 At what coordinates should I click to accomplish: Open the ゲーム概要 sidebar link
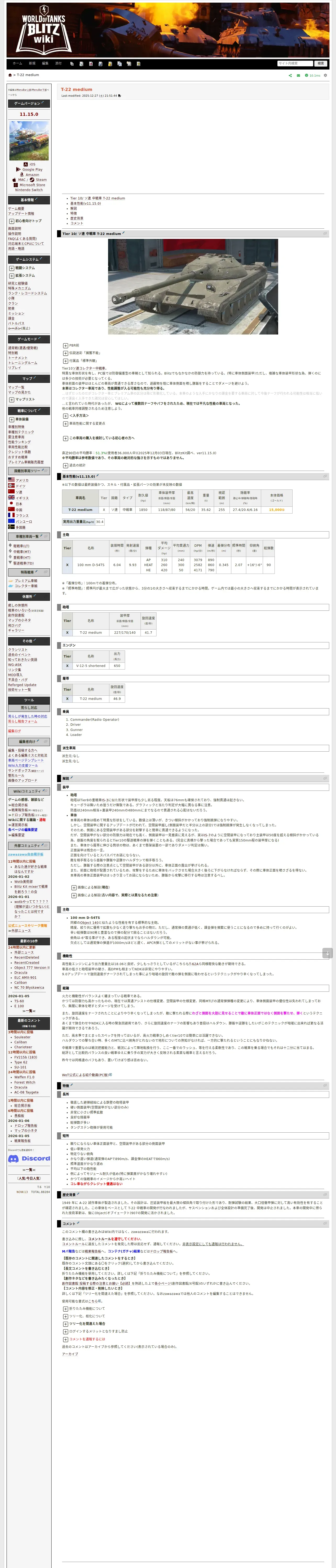[x=16, y=209]
